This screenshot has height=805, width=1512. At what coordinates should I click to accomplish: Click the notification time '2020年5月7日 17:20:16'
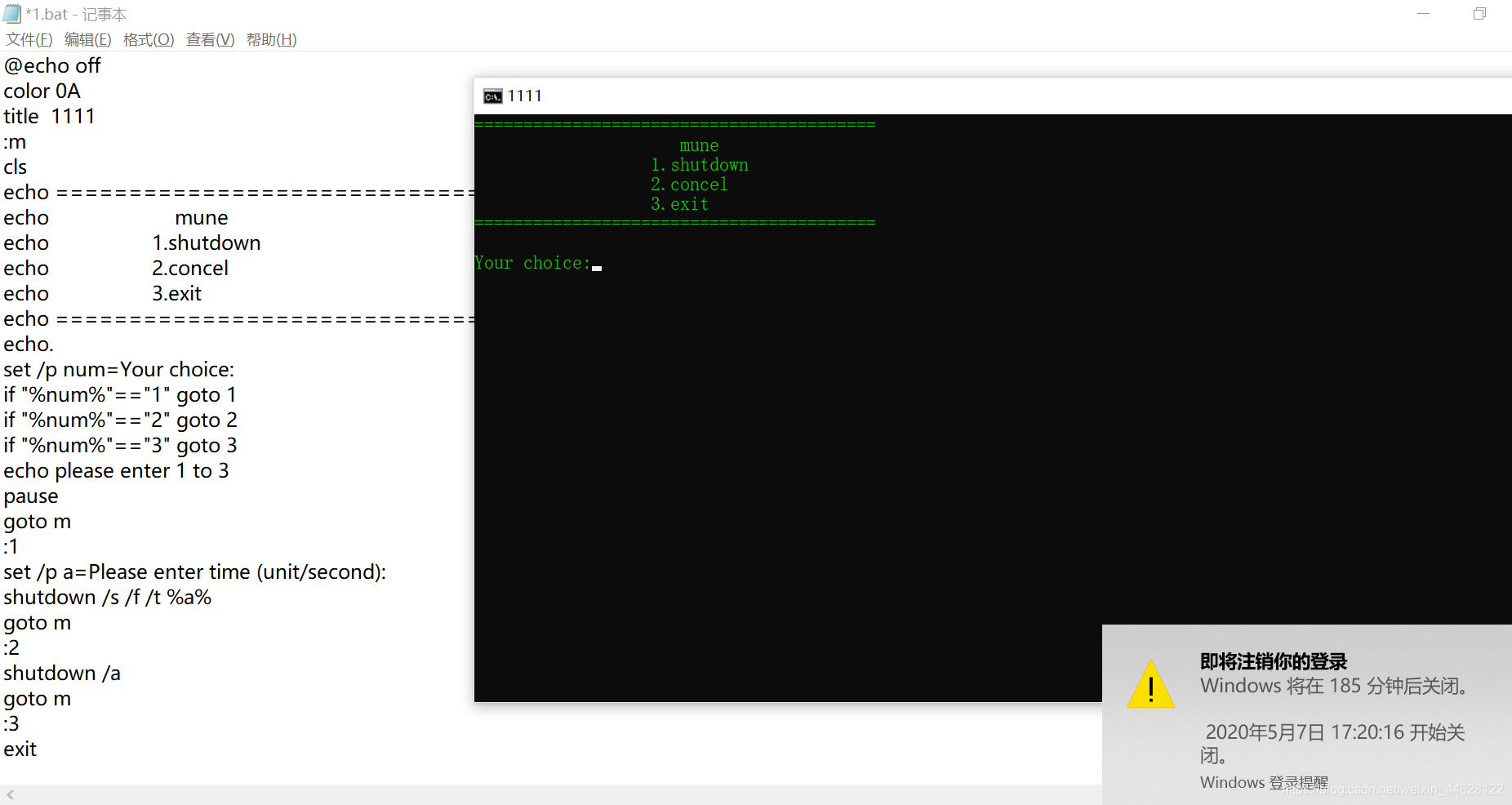point(1305,732)
